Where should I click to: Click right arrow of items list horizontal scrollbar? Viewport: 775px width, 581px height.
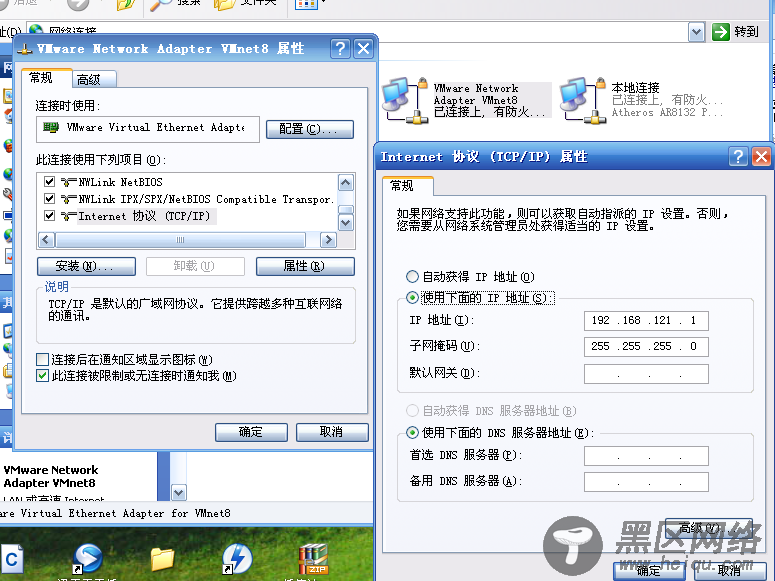(x=328, y=240)
